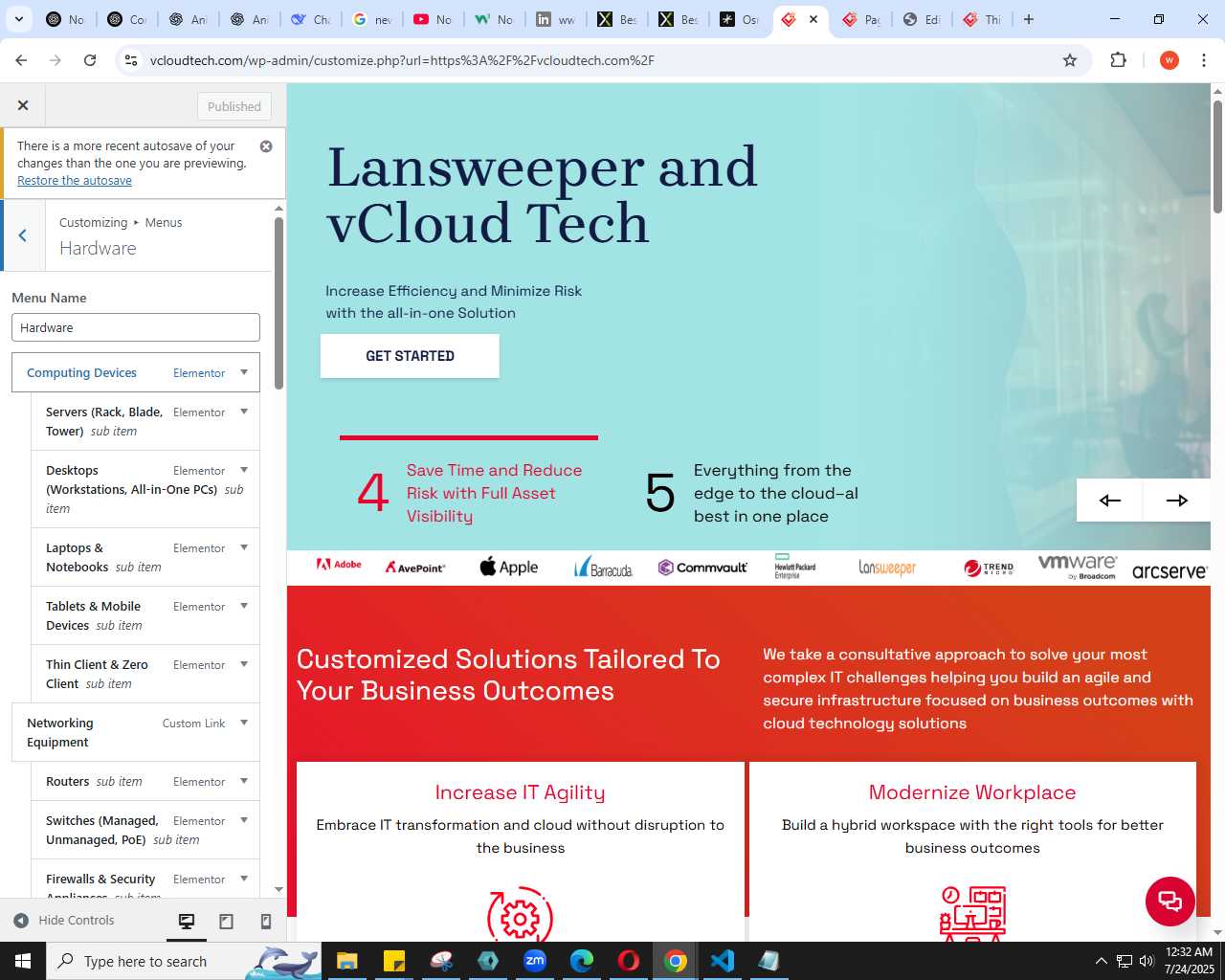Expand Servers (Rack, Blade, Tower) item
The image size is (1225, 980).
pos(244,412)
